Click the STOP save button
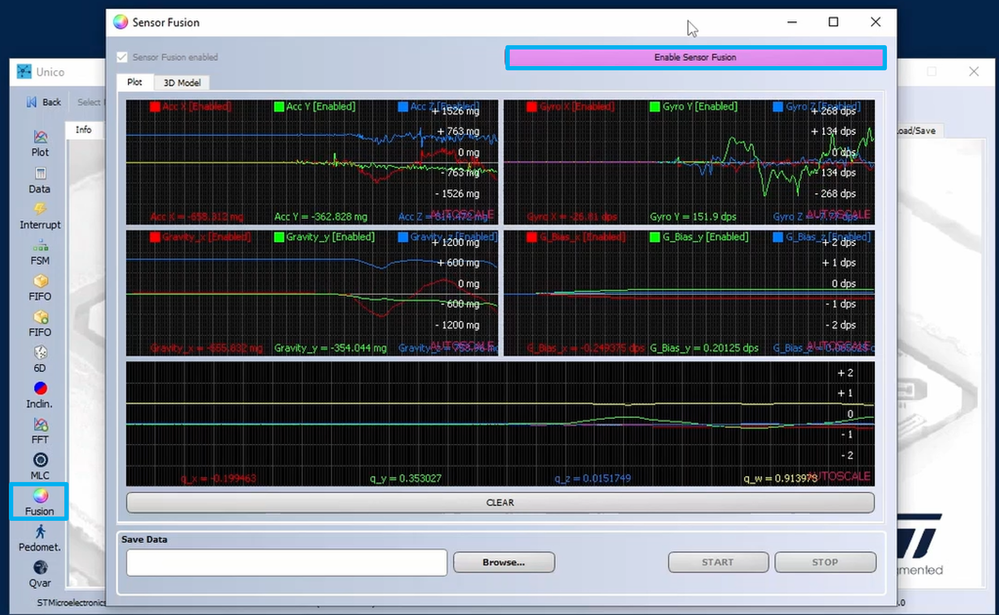Image resolution: width=999 pixels, height=615 pixels. click(825, 562)
